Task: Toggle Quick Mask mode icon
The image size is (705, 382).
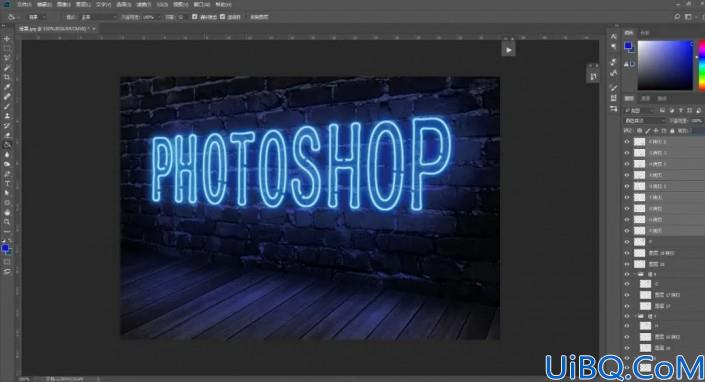Action: pyautogui.click(x=7, y=262)
